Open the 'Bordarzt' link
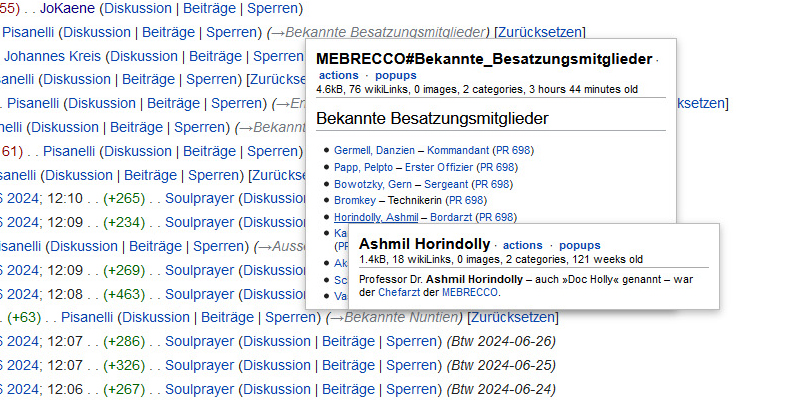The width and height of the screenshot is (800, 400). 453,217
